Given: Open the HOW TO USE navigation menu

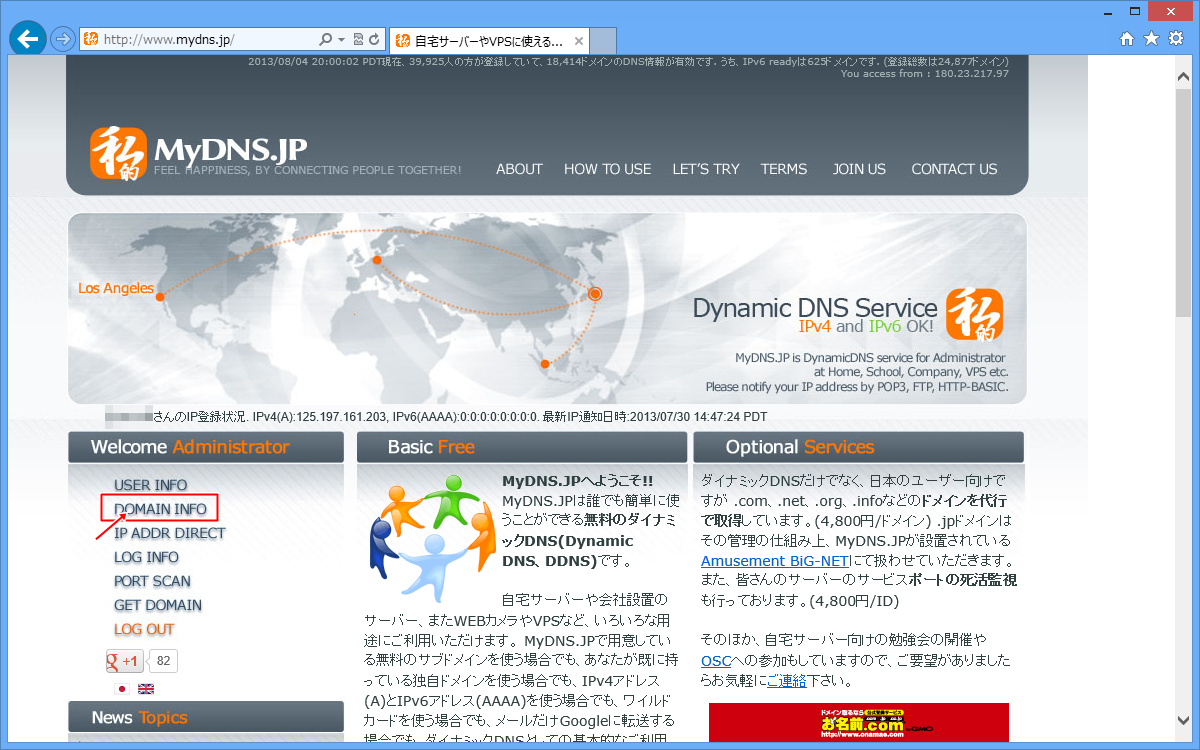Looking at the screenshot, I should [x=607, y=169].
